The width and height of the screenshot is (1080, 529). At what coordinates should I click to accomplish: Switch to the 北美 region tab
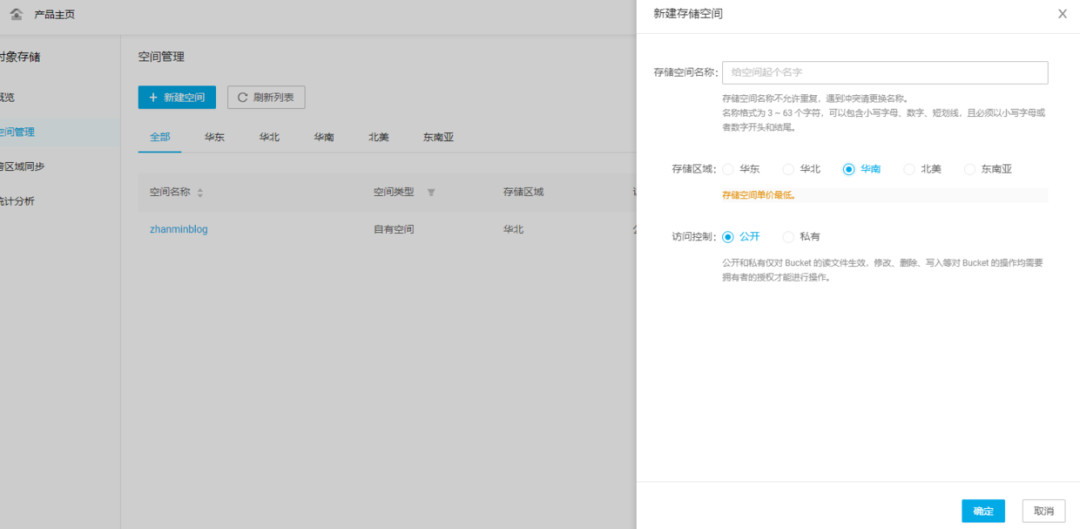coord(378,137)
